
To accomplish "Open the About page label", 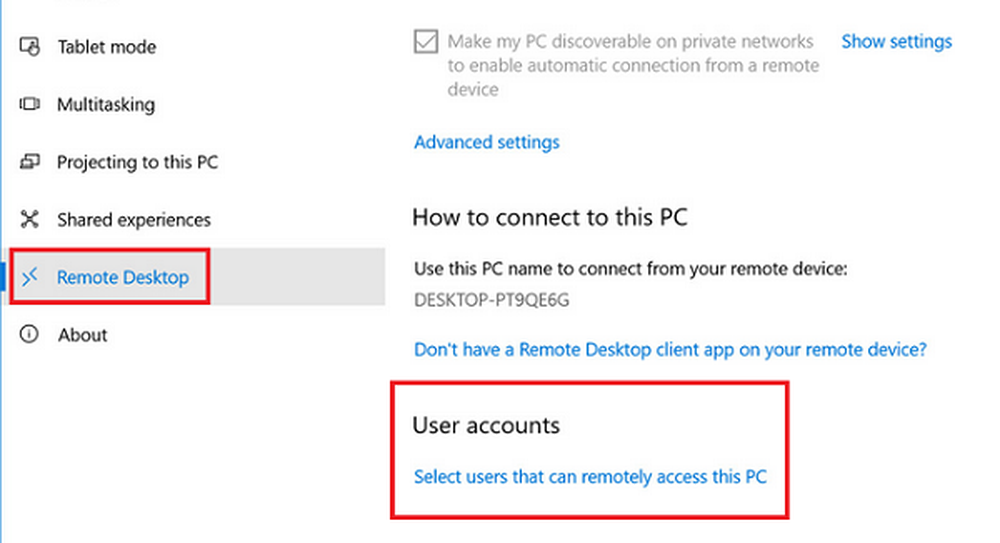I will pyautogui.click(x=82, y=335).
